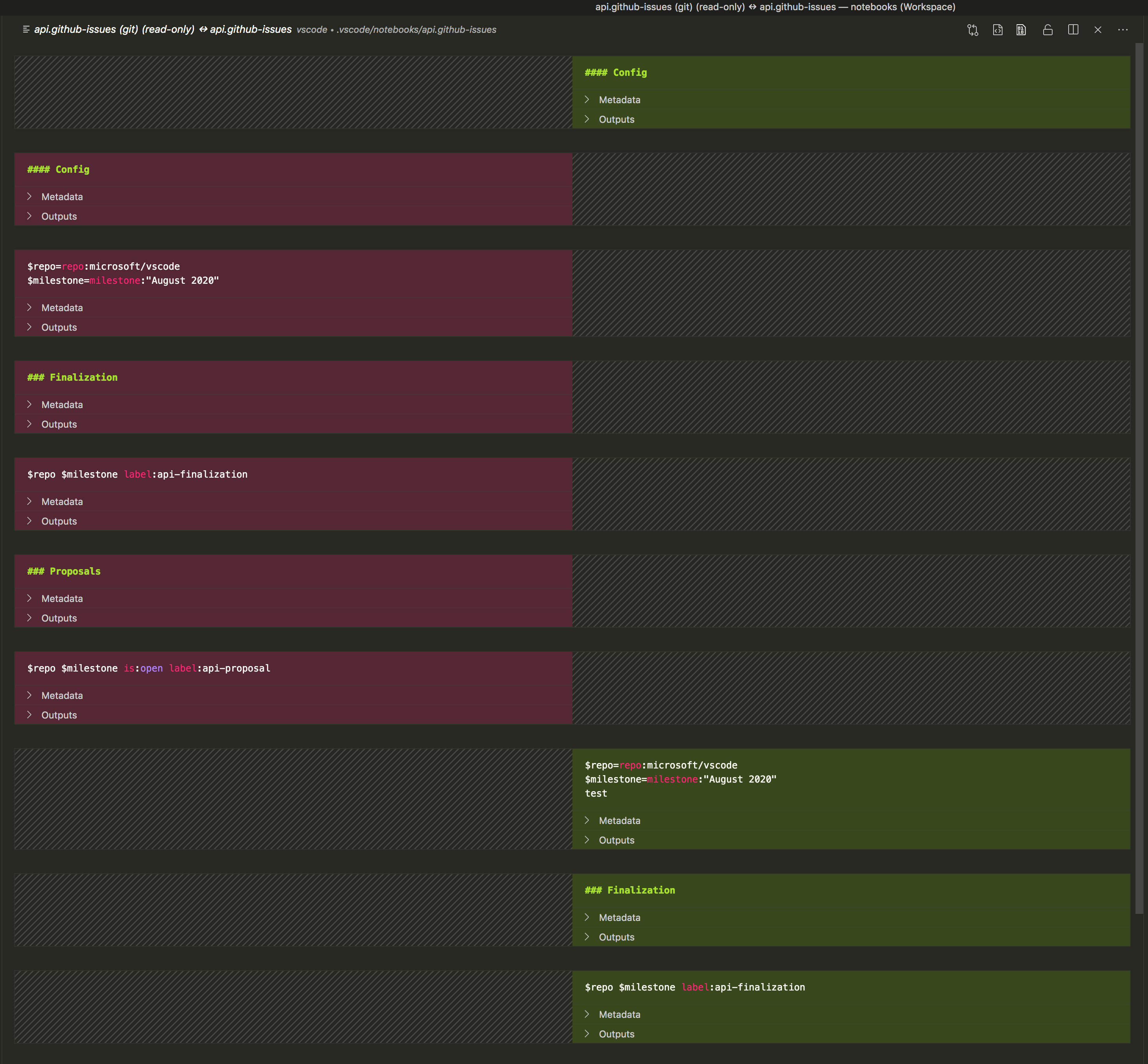Click the code file icon in toolbar
1148x1064 pixels.
998,30
